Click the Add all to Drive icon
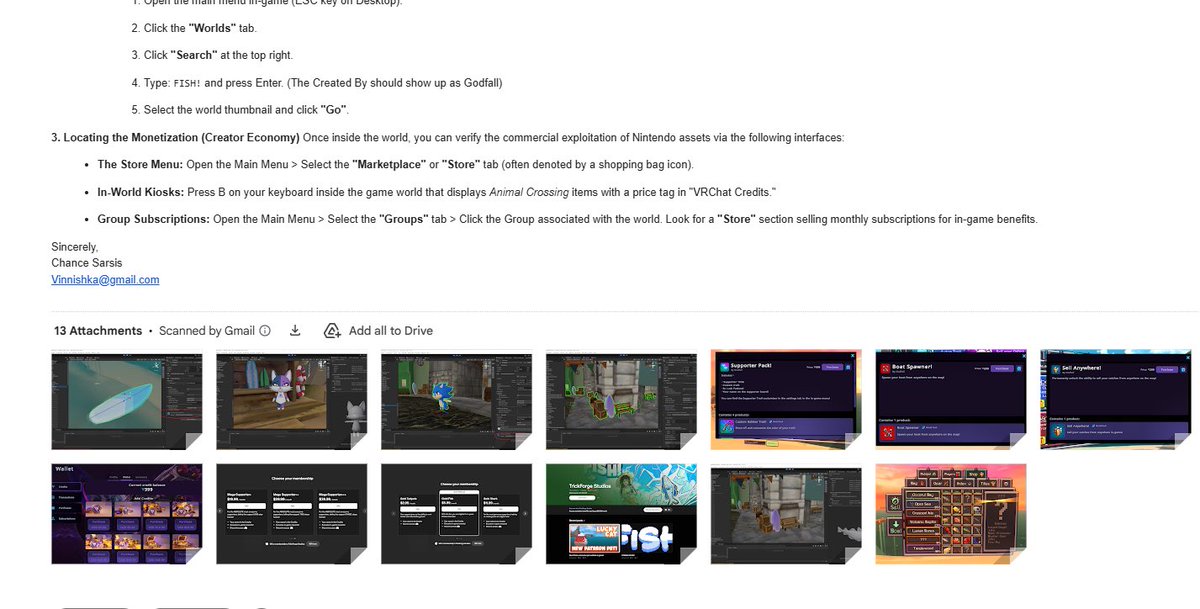The image size is (1200, 609). click(x=333, y=331)
